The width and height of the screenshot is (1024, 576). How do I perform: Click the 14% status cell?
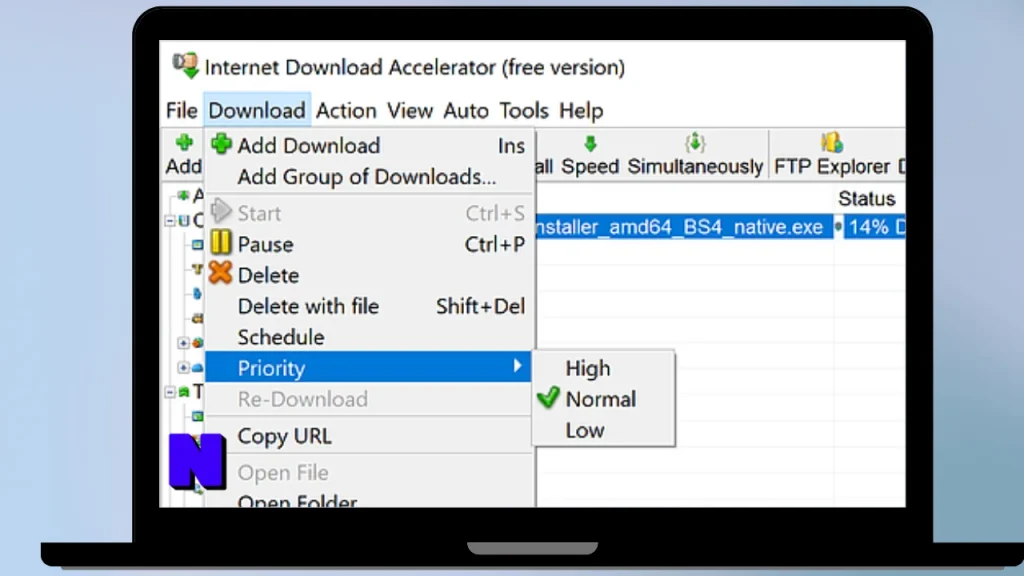[875, 227]
